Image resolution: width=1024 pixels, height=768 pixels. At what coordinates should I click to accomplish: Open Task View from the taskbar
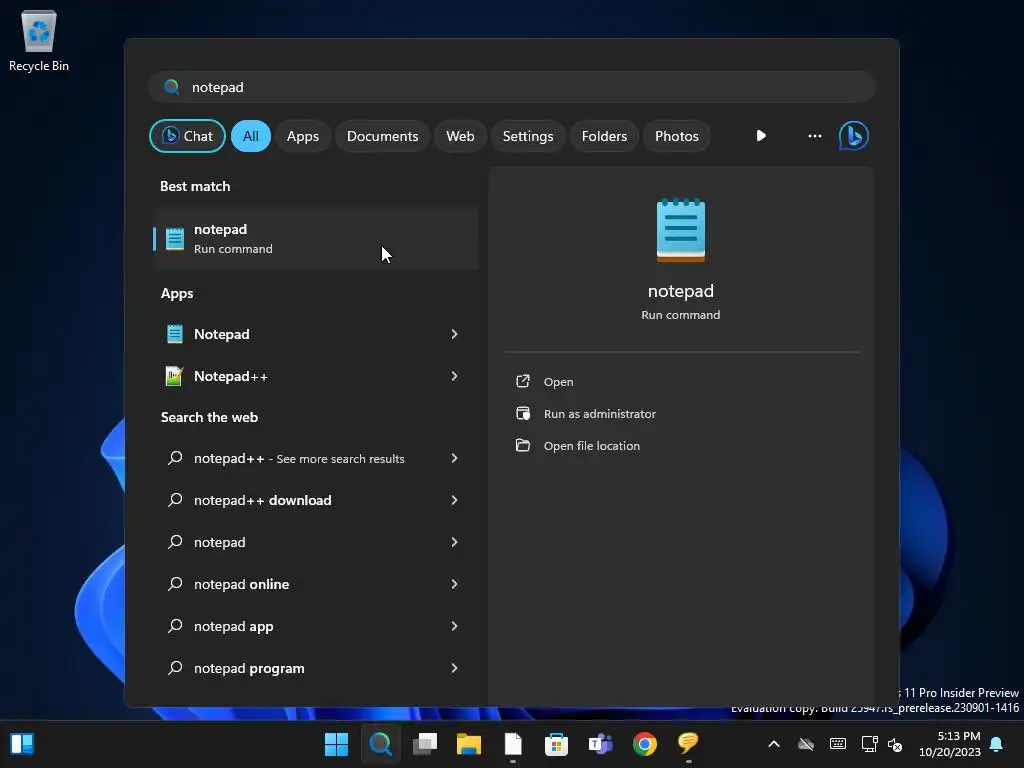425,744
